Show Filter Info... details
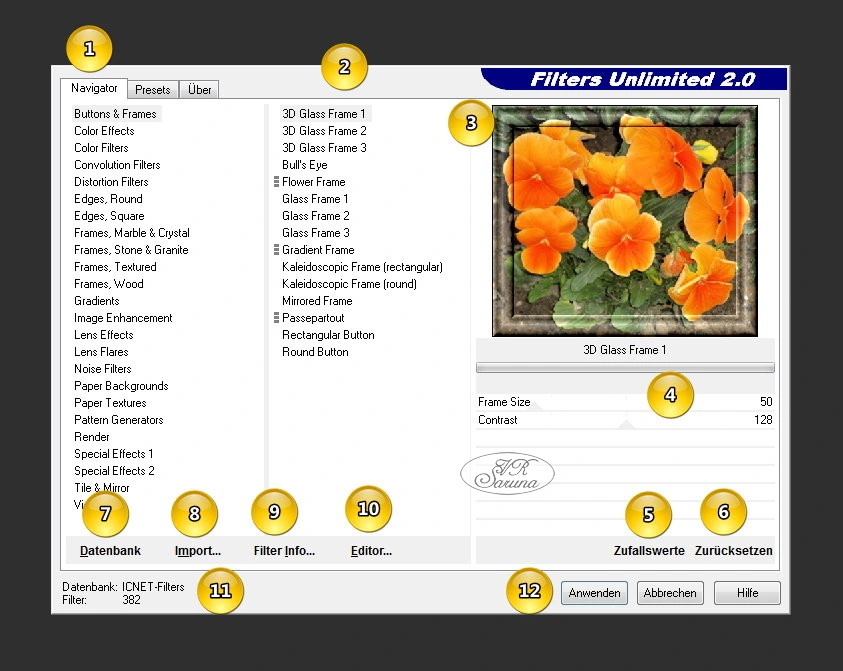Image resolution: width=843 pixels, height=671 pixels. coord(284,551)
